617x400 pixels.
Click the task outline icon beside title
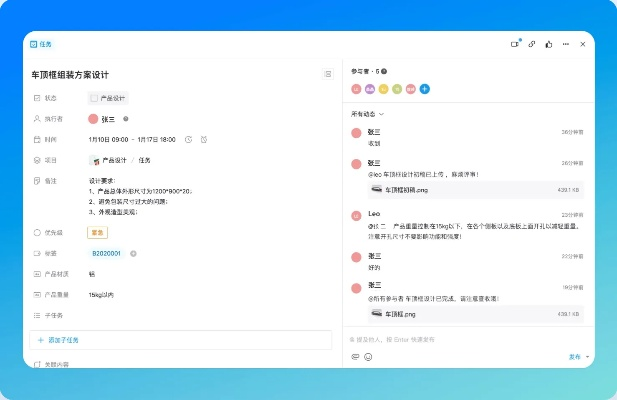tap(327, 74)
